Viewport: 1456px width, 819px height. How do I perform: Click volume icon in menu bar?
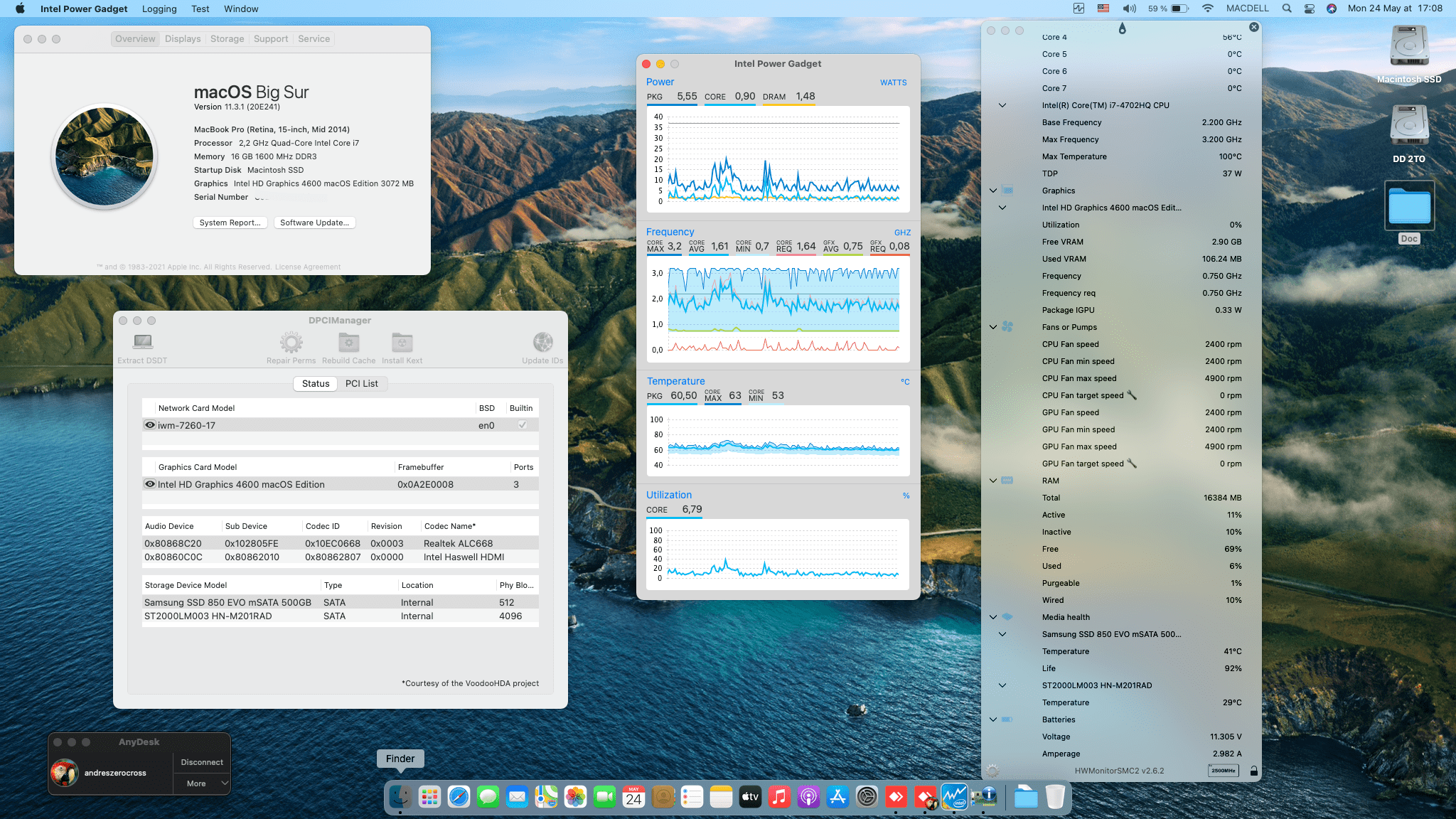1129,9
